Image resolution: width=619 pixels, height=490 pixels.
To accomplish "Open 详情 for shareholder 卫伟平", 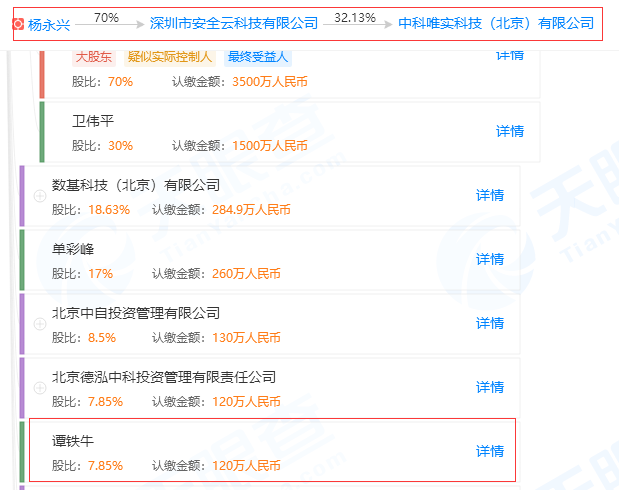I will [510, 131].
